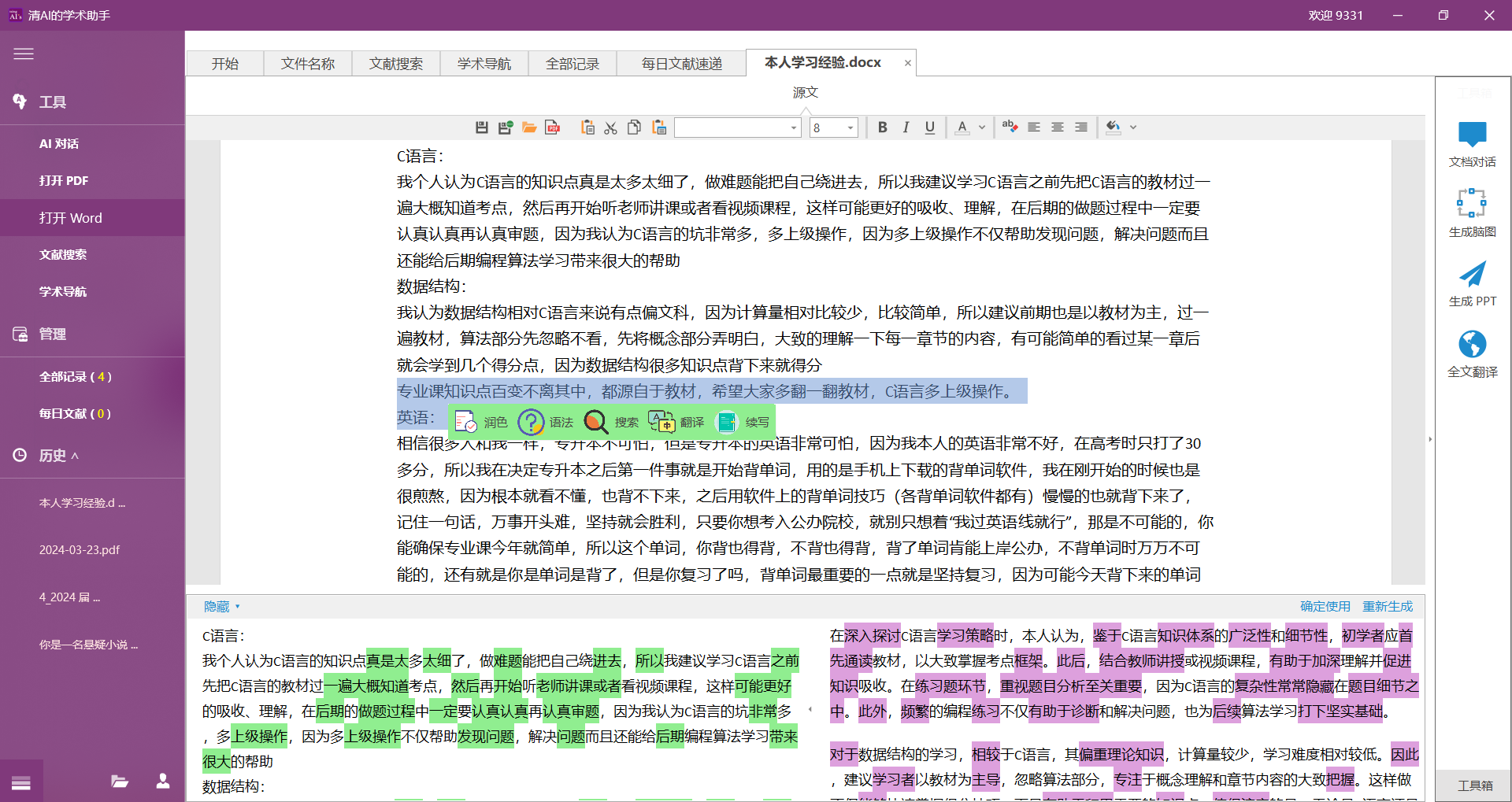Click the open folder icon at sidebar bottom

(x=120, y=781)
